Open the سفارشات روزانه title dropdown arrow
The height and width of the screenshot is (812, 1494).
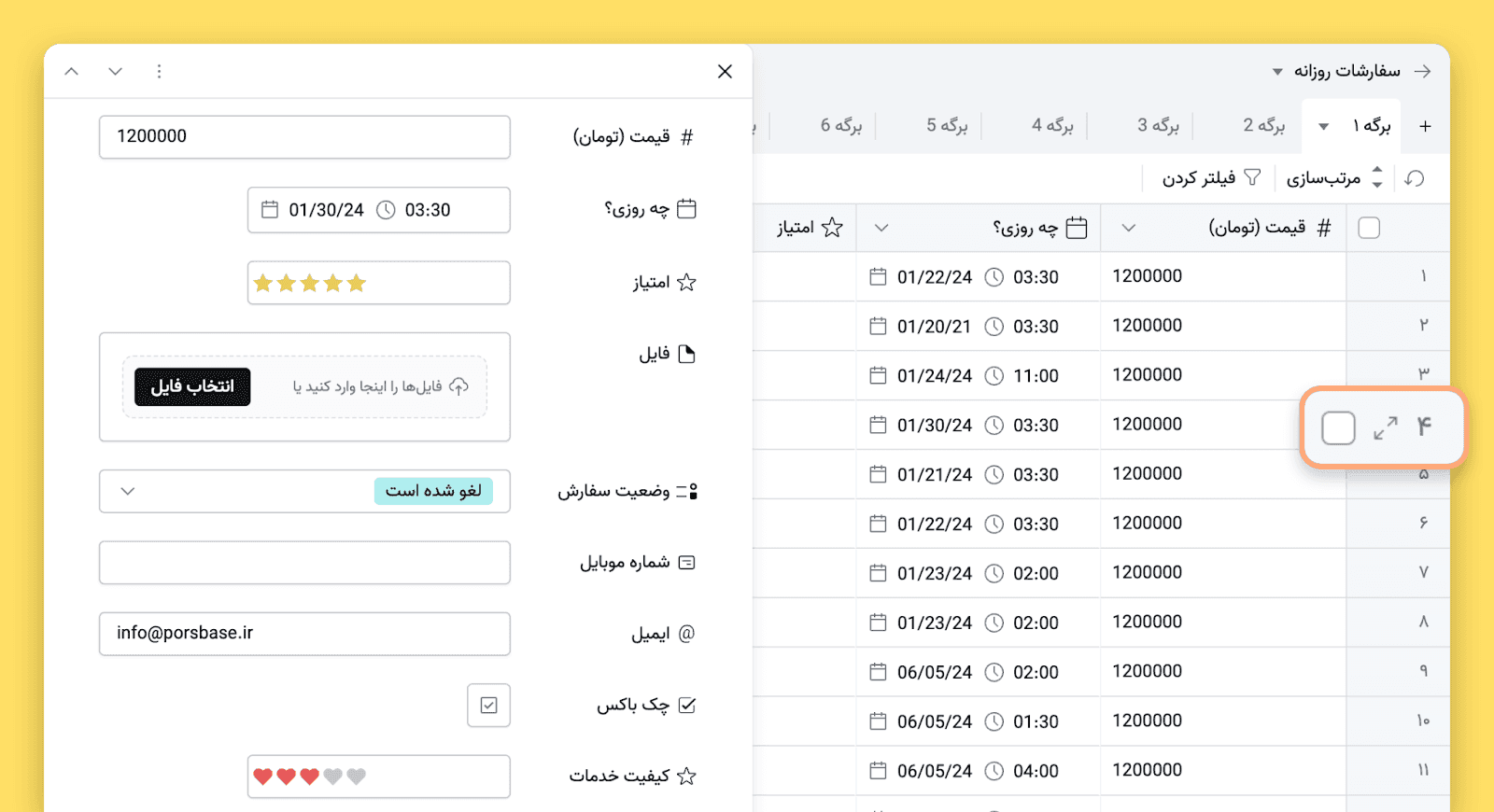1277,72
